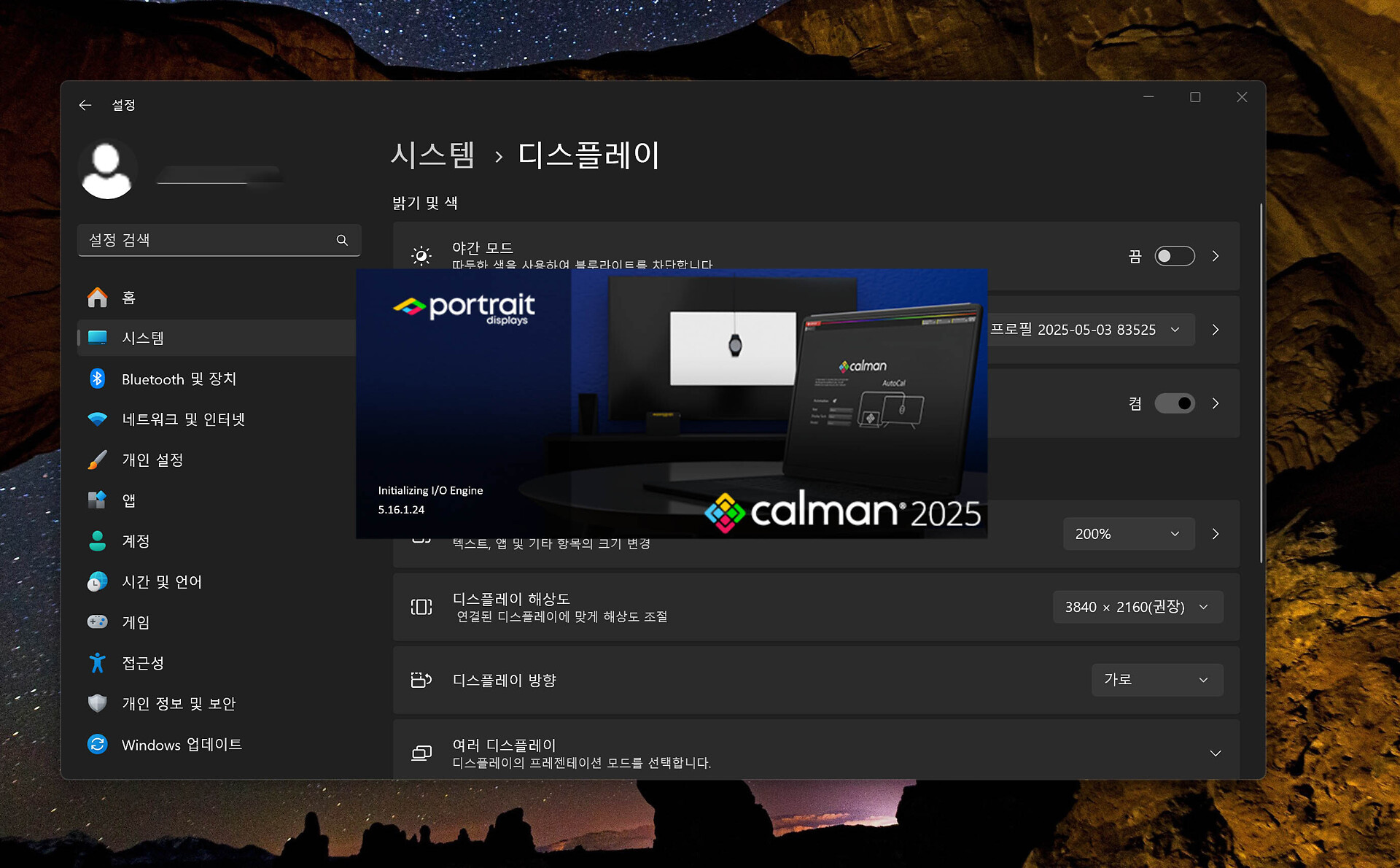
Task: Select 계정 in the sidebar
Action: [x=136, y=541]
